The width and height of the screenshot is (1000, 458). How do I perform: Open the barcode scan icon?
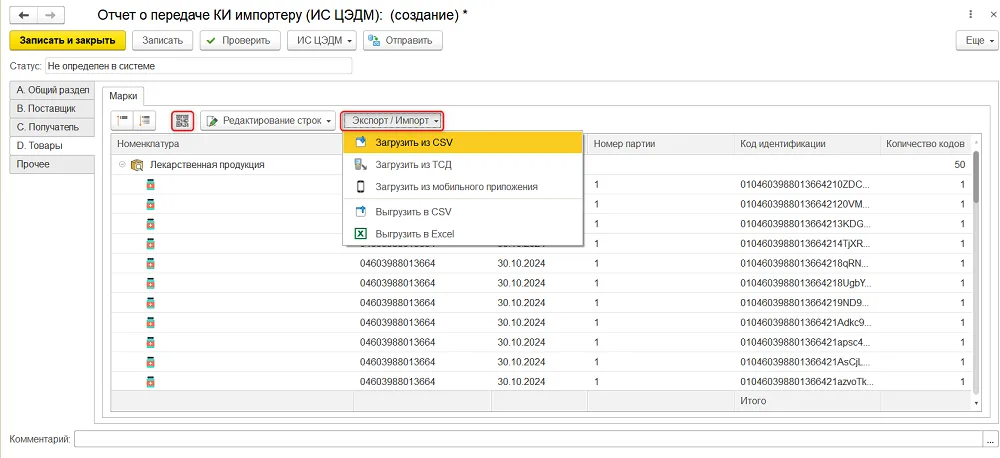(183, 121)
